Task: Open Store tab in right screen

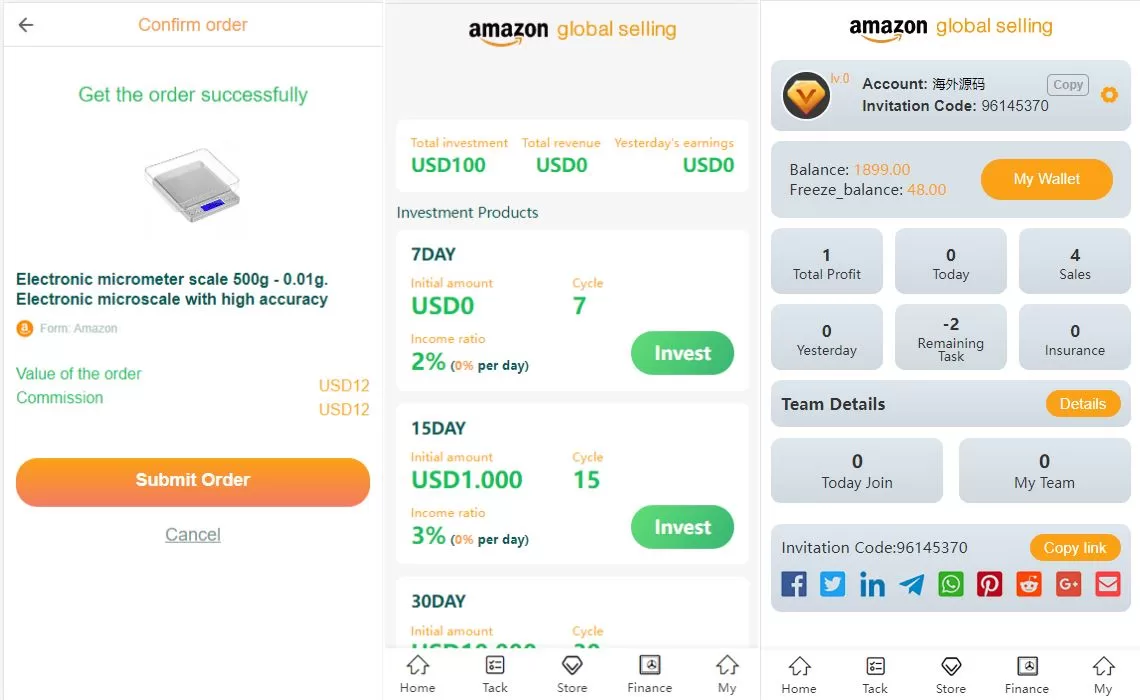Action: coord(951,674)
